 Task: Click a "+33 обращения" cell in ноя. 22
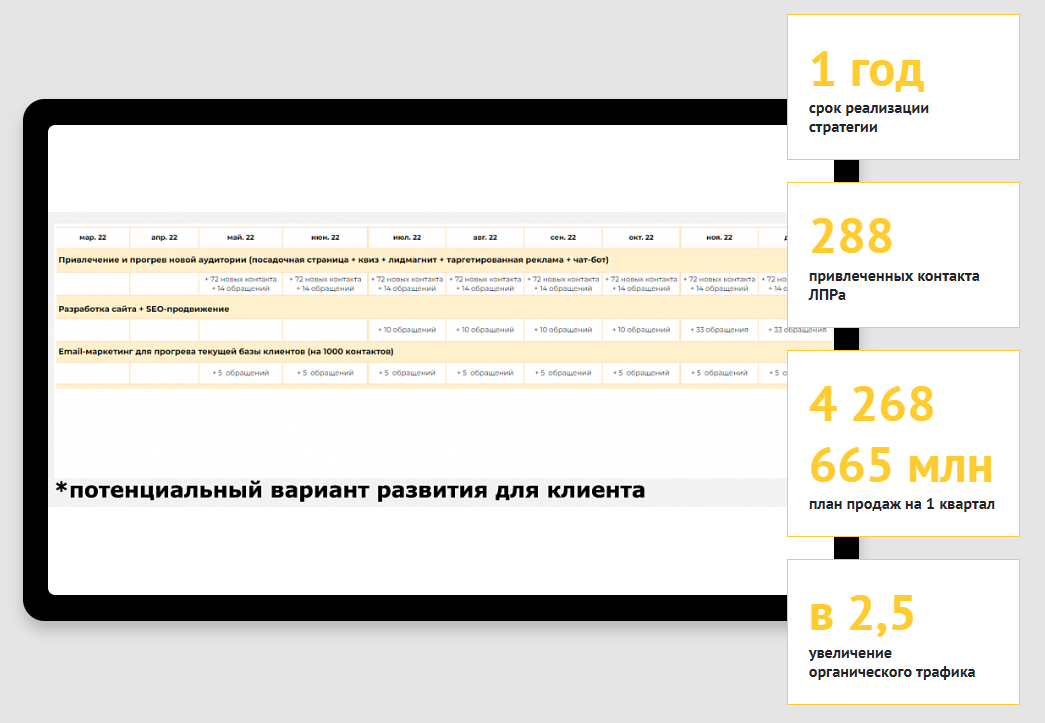(x=719, y=329)
